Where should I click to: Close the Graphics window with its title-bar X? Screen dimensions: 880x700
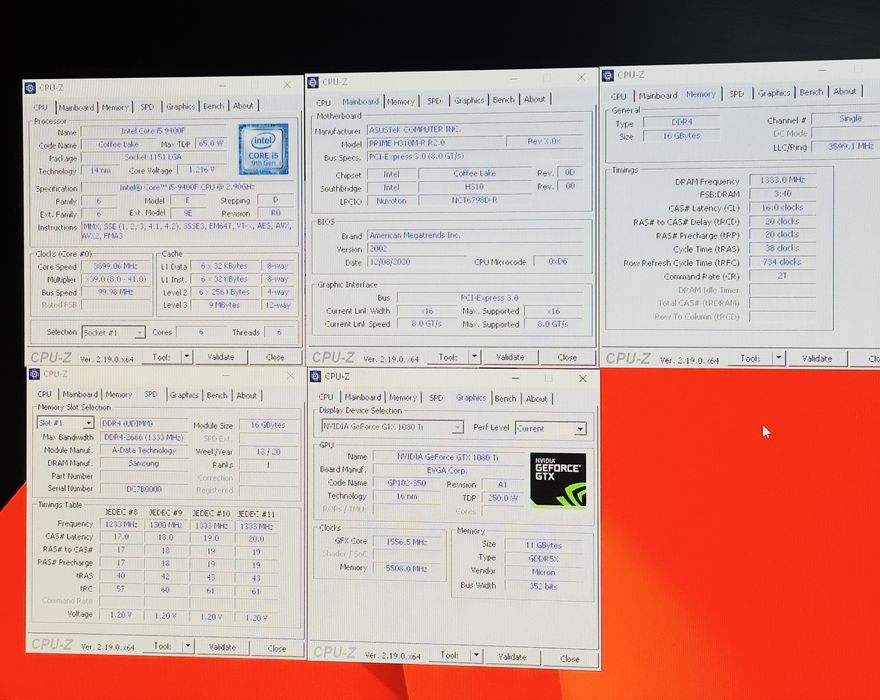pos(583,379)
